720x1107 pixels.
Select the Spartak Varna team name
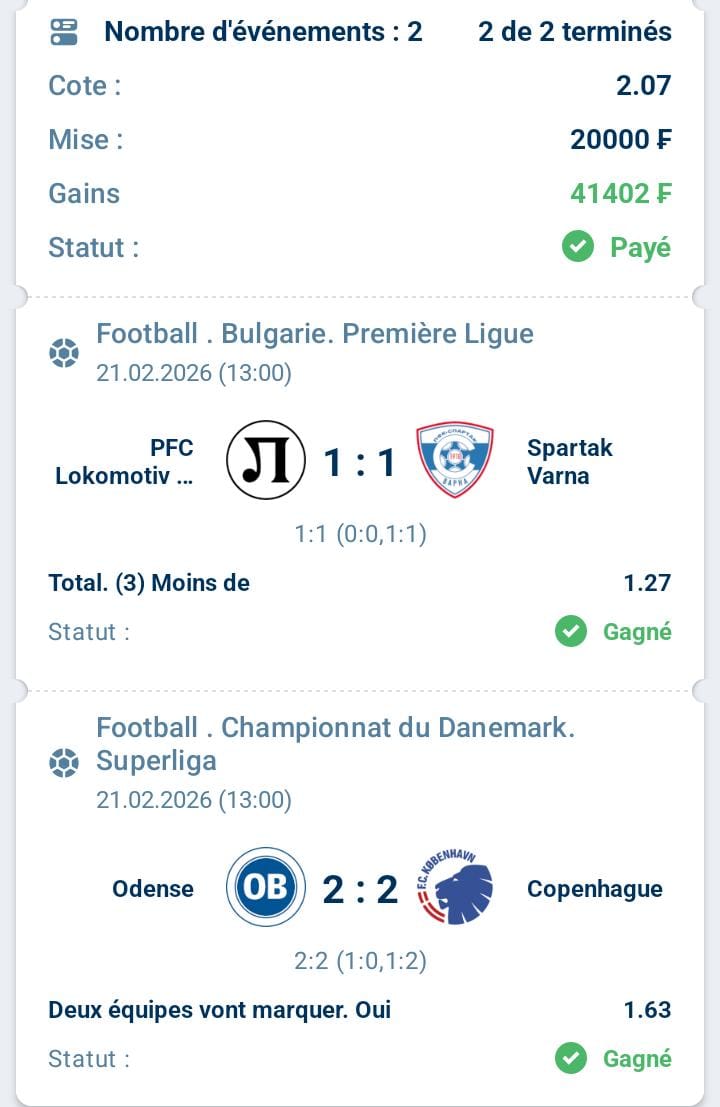(x=569, y=461)
